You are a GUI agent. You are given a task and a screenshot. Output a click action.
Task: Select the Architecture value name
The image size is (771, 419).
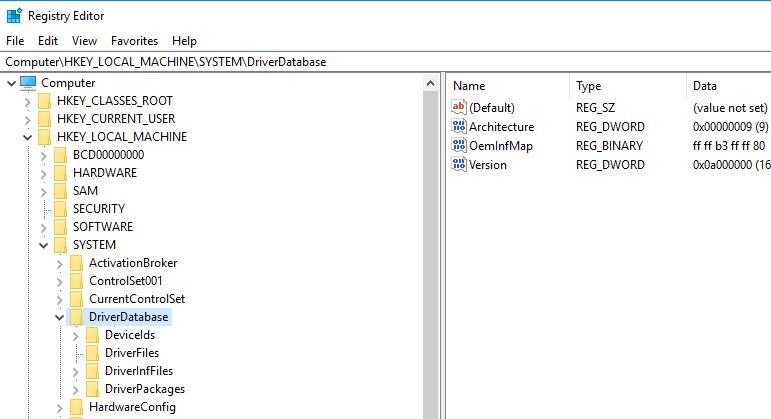(x=502, y=126)
